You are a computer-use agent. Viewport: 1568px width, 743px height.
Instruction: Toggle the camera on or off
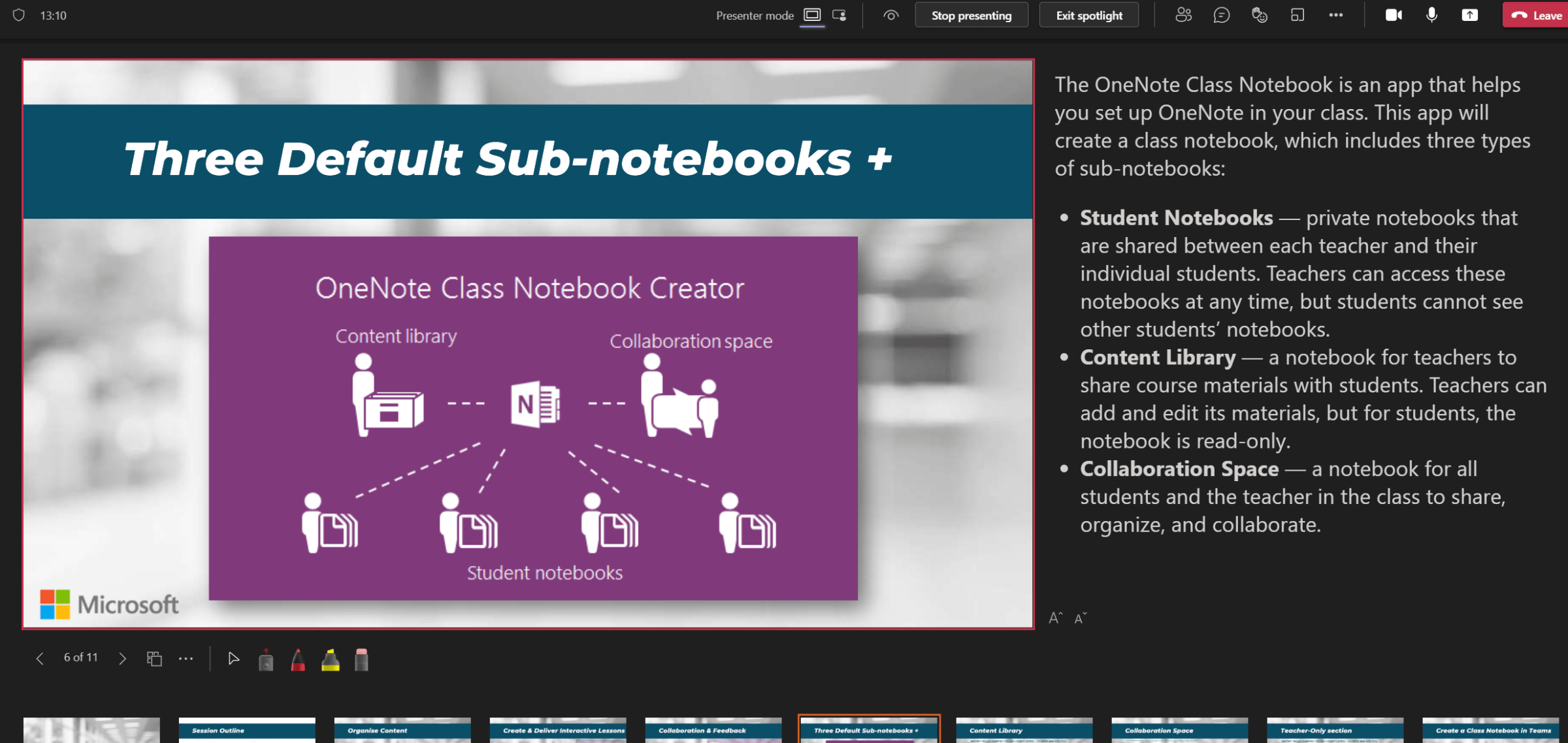1394,15
